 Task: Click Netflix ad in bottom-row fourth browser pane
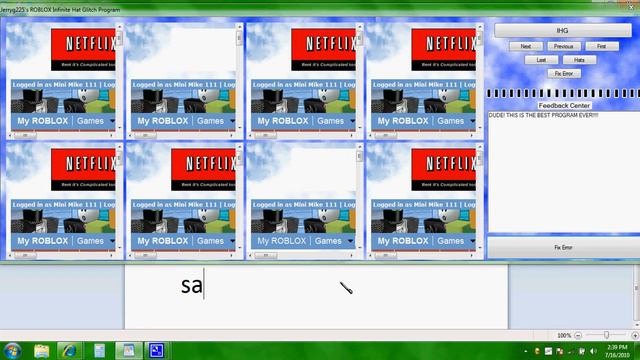[443, 169]
